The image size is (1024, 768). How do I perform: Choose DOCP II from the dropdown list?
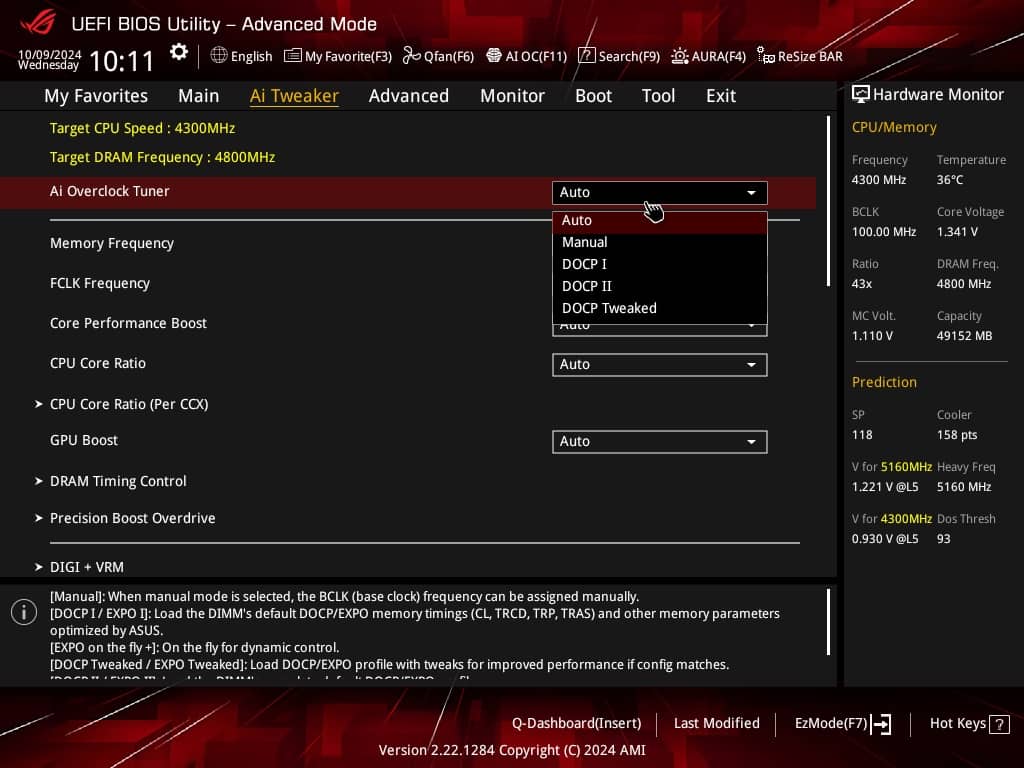(x=660, y=286)
